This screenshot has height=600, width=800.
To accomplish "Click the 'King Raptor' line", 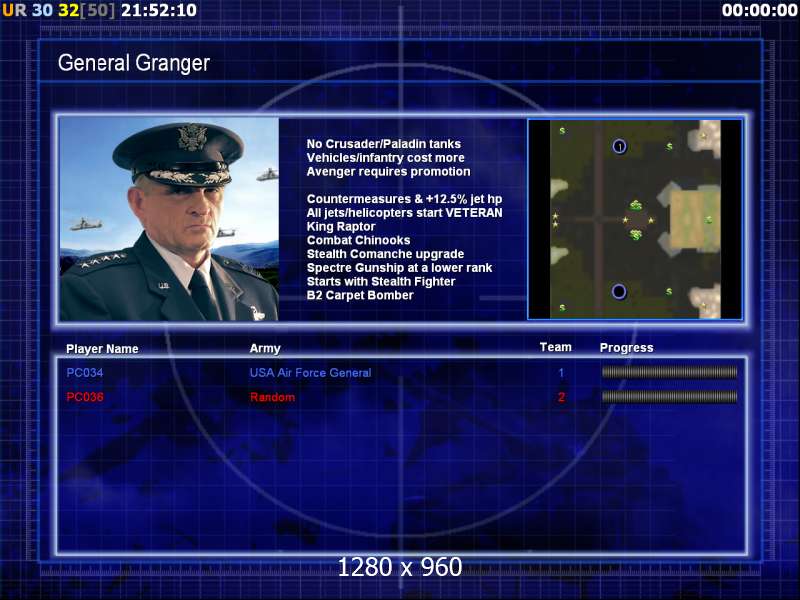I will click(x=341, y=227).
